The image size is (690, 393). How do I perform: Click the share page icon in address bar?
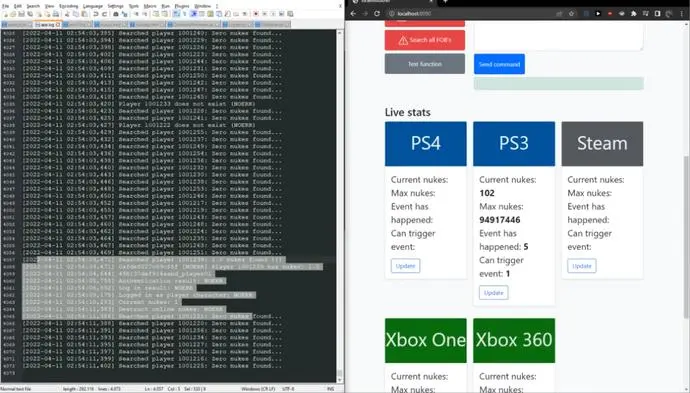(x=559, y=14)
